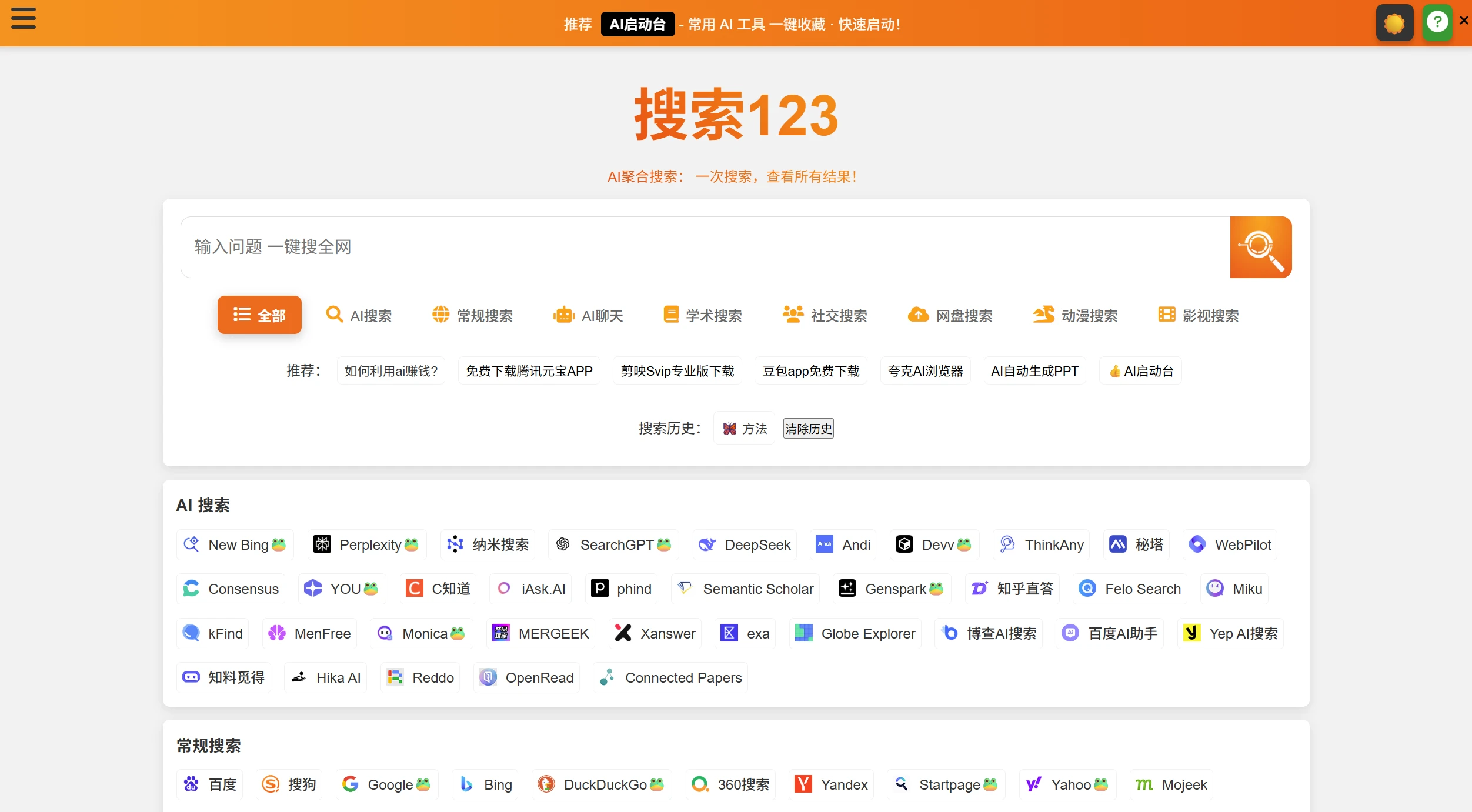
Task: Open the AI启动台 recommendation with thumbs-up
Action: [x=1140, y=371]
